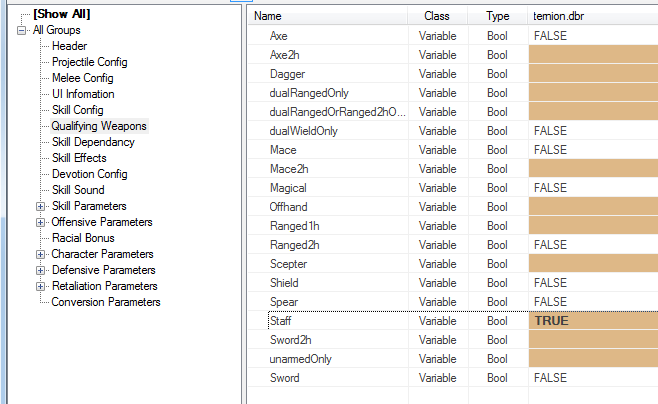Click the Staff TRUE value cell
Screen dimensions: 658x404
[x=593, y=321]
